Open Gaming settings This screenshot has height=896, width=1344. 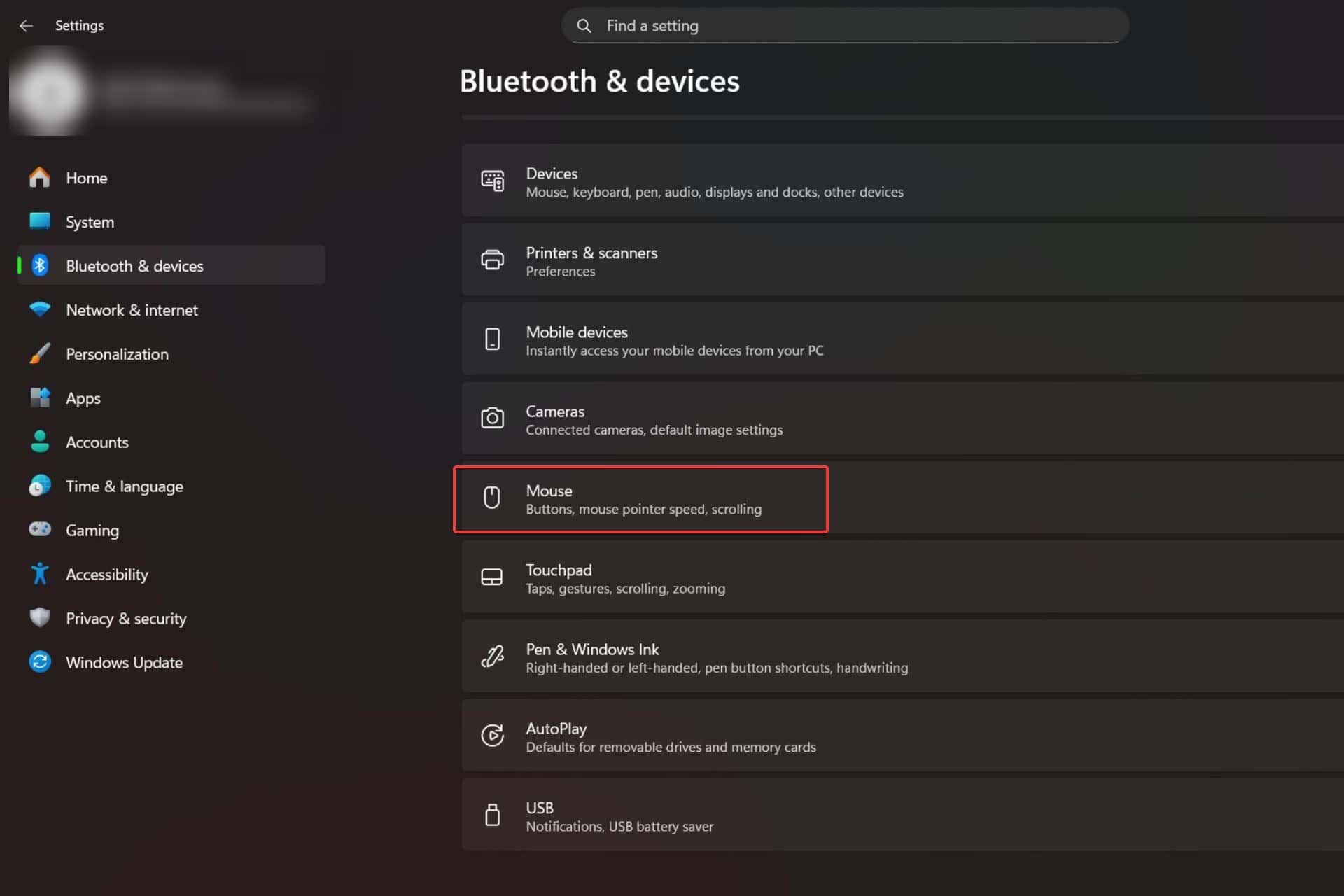click(92, 530)
